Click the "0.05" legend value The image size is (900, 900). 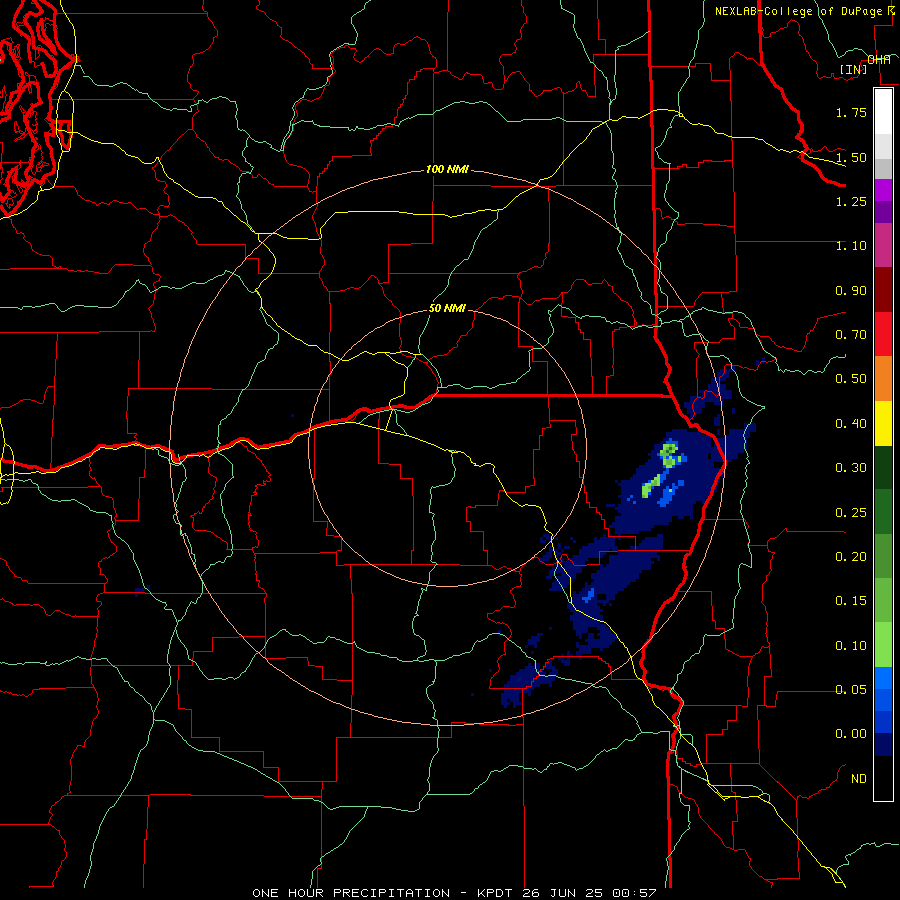click(x=851, y=690)
